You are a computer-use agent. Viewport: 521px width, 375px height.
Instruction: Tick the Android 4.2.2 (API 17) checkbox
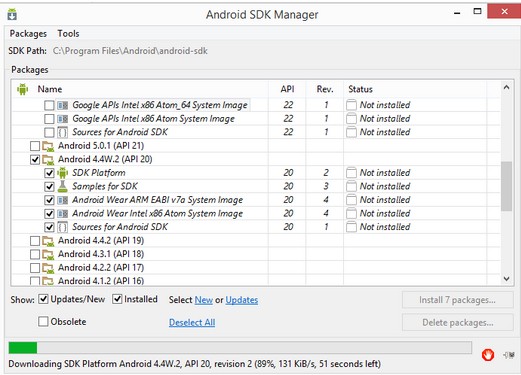pos(35,268)
